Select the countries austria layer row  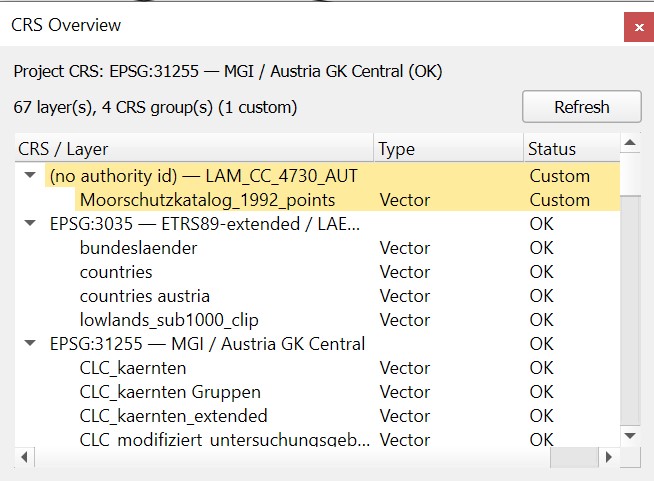(x=317, y=296)
